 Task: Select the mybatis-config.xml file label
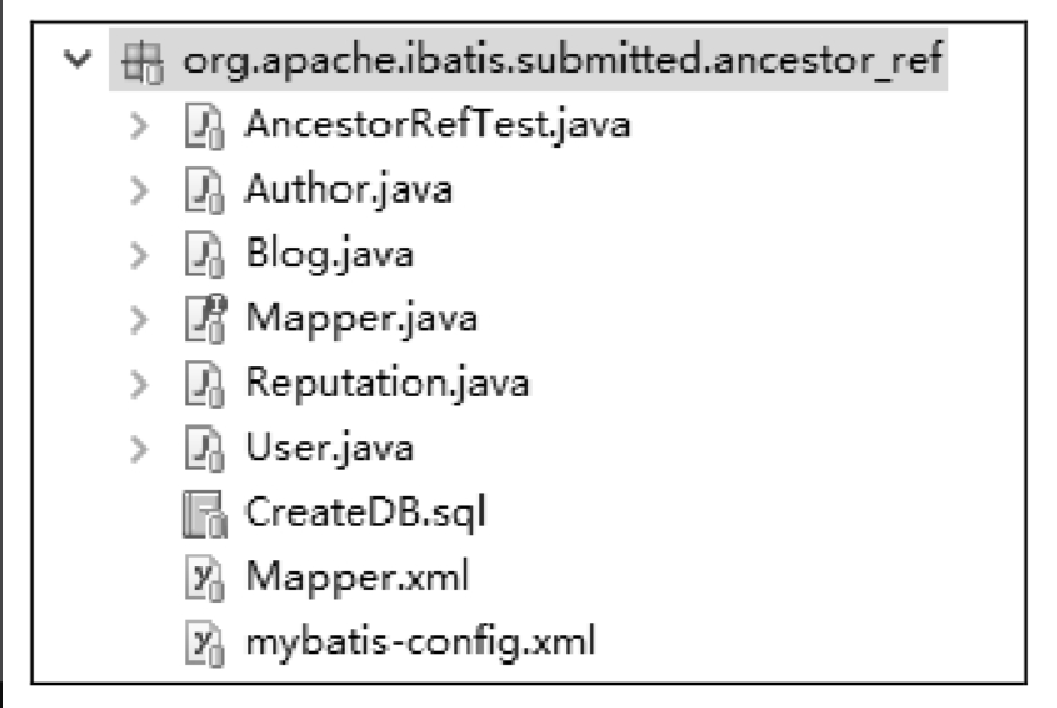[421, 643]
